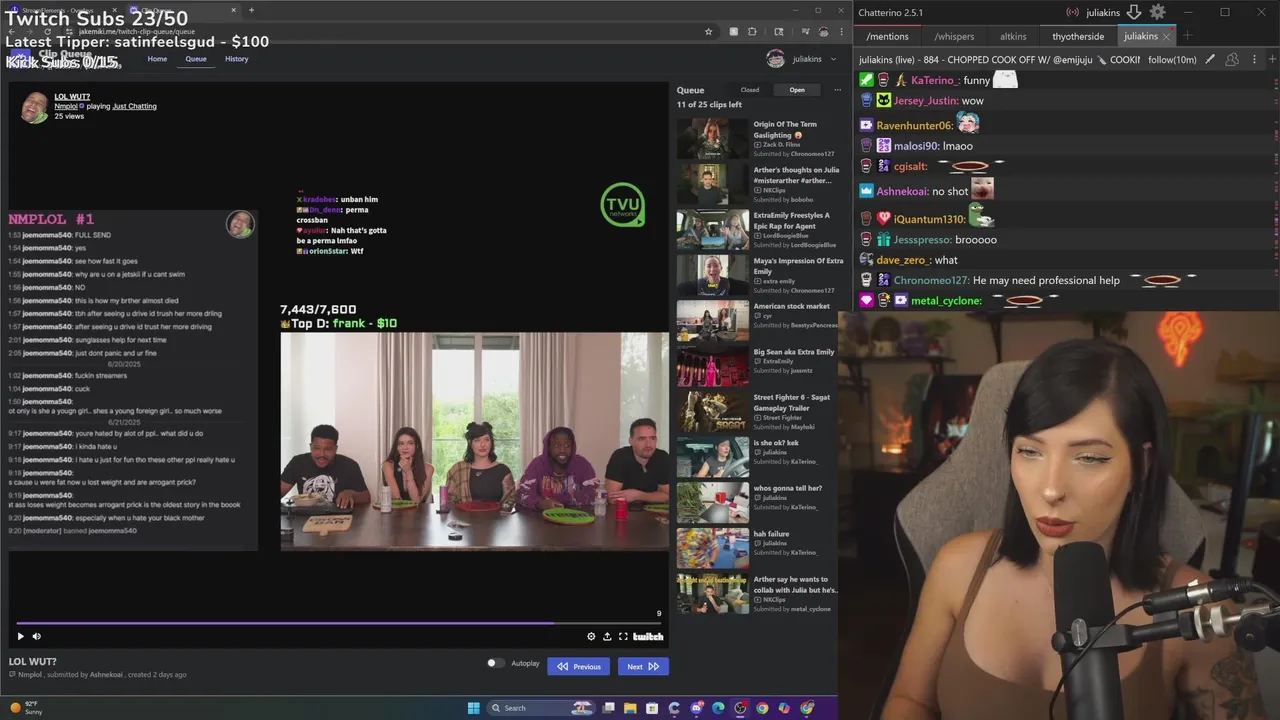Enter fullscreen in the clip player
Viewport: 1280px width, 720px height.
point(623,636)
